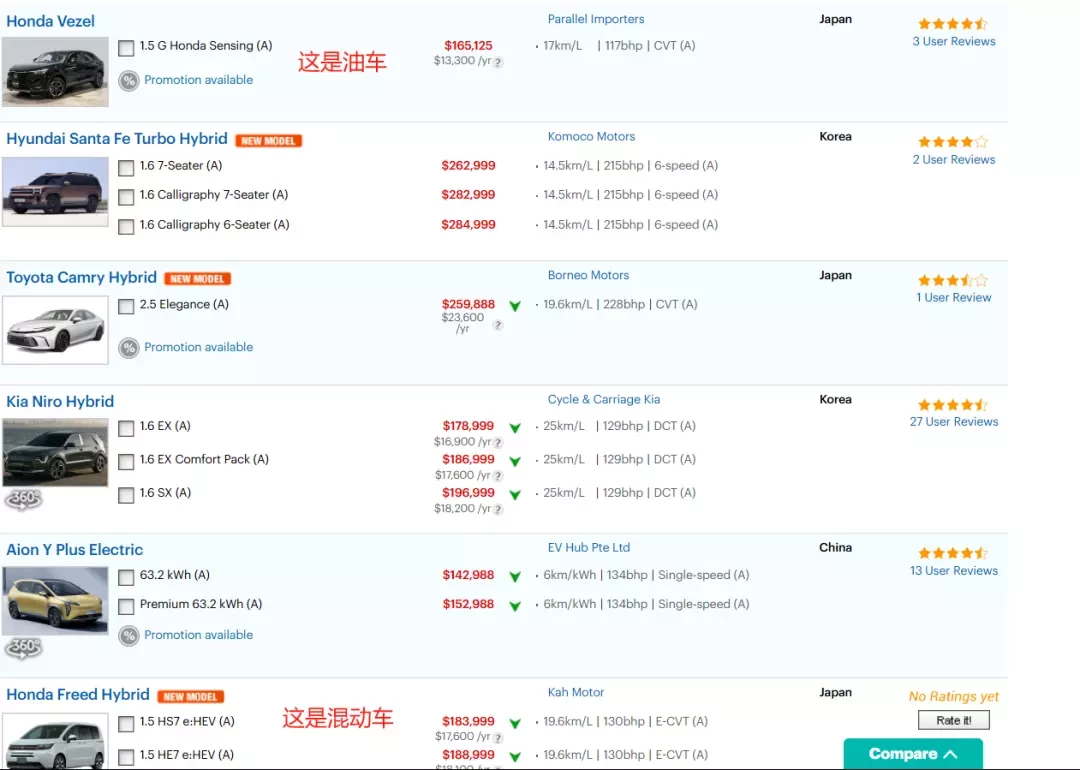The height and width of the screenshot is (770, 1080).
Task: Open the Parallel Importers dealer link
Action: 596,19
